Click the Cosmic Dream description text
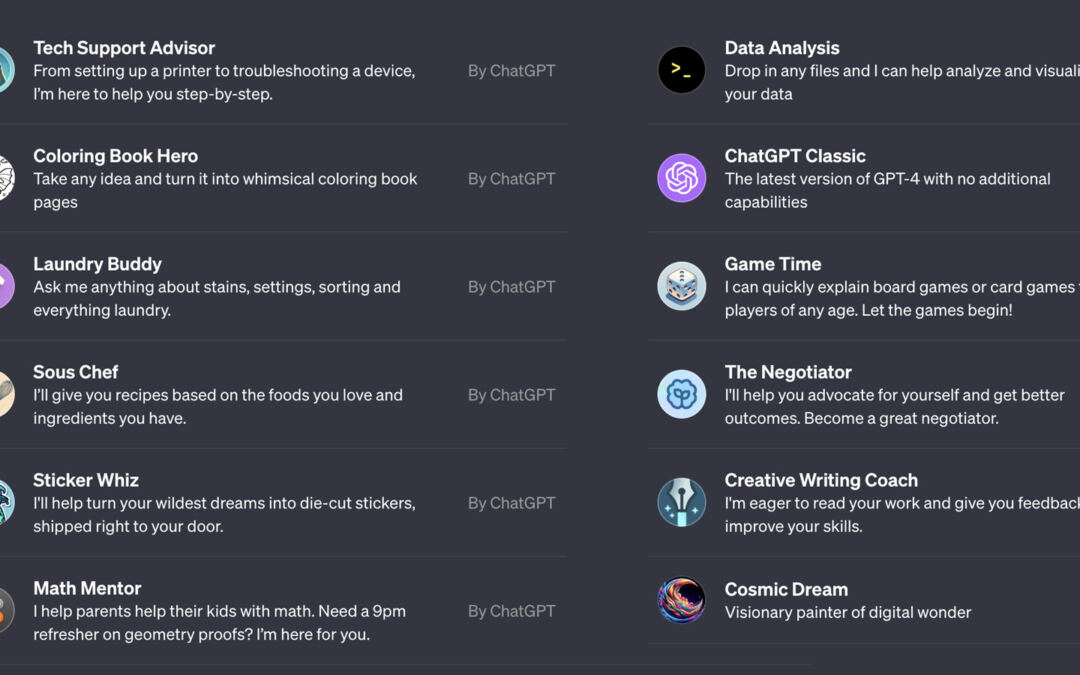The height and width of the screenshot is (675, 1080). point(848,612)
